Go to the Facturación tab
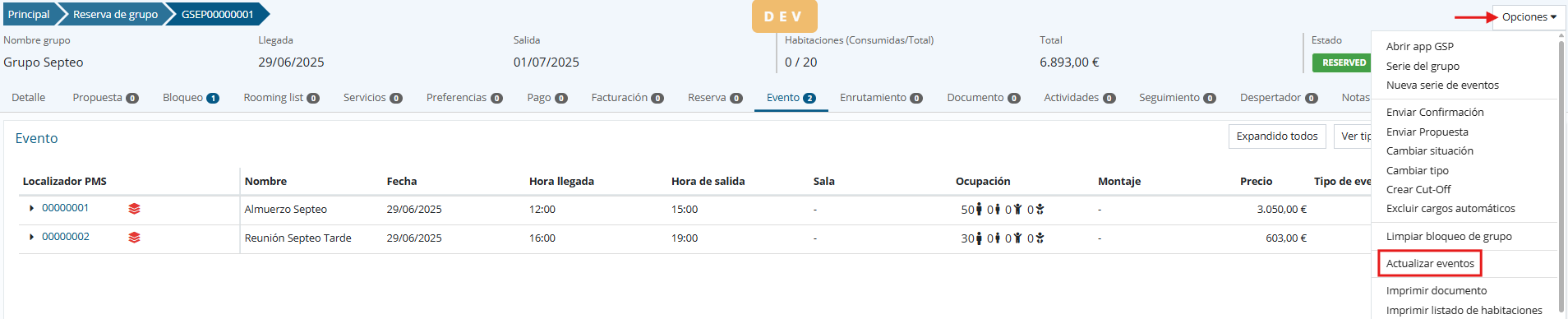This screenshot has width=1568, height=319. tap(627, 97)
